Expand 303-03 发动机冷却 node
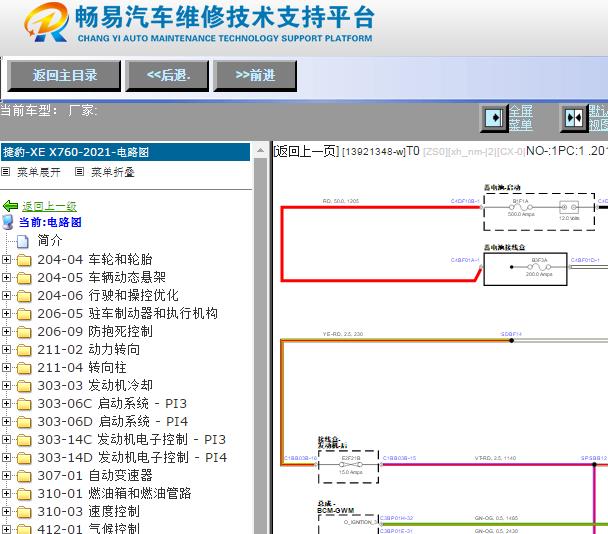 point(6,385)
